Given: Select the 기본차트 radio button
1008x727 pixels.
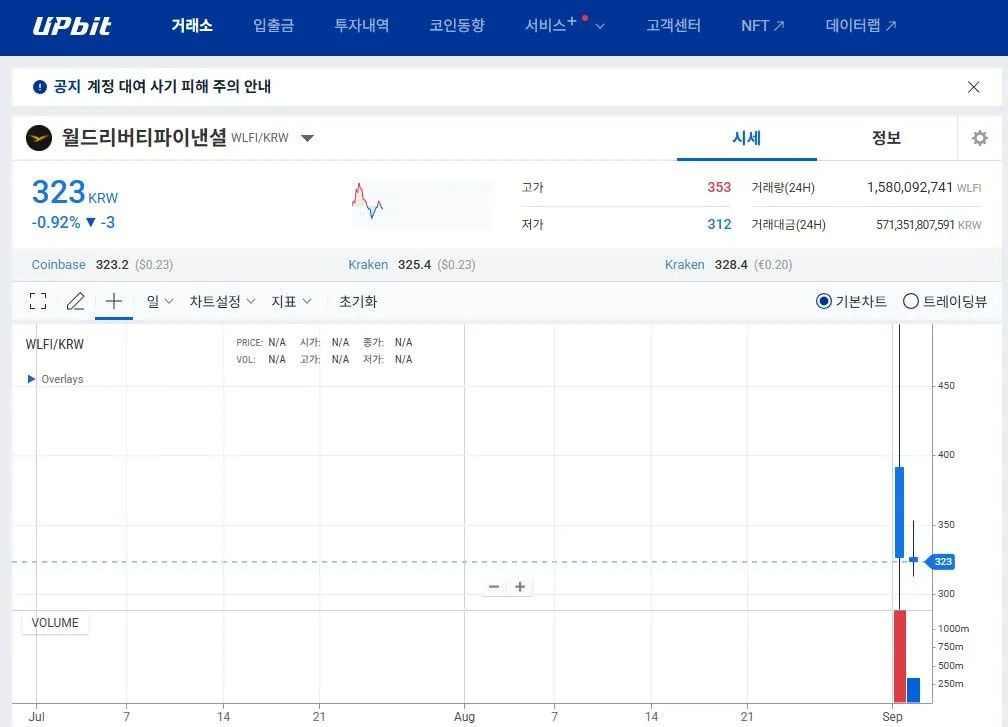Looking at the screenshot, I should tap(823, 300).
